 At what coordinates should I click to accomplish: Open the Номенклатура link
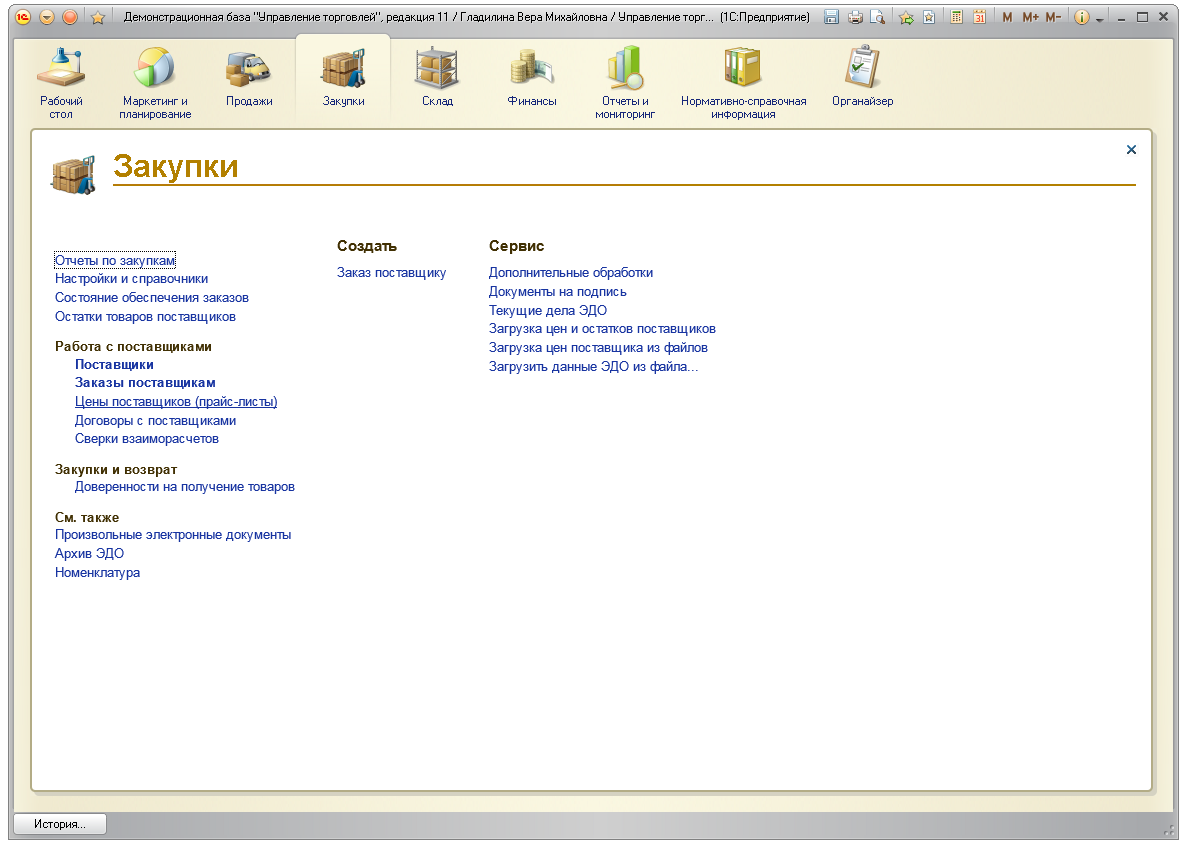pyautogui.click(x=97, y=572)
